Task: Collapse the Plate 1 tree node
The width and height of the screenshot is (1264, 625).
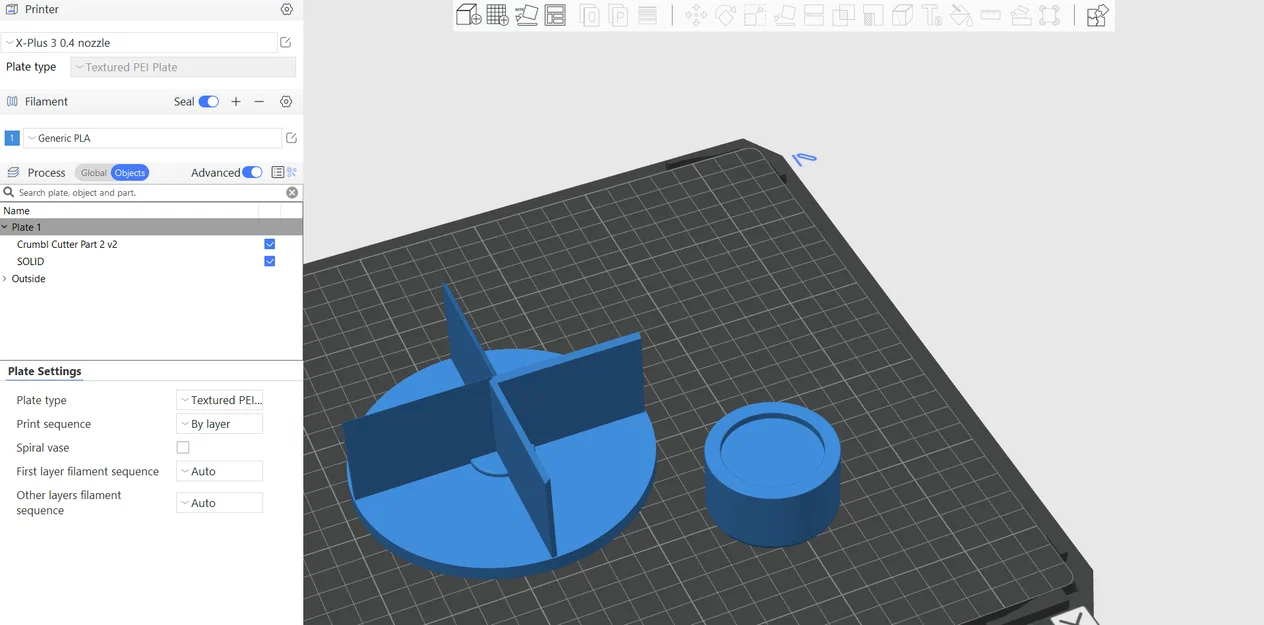Action: coord(5,227)
